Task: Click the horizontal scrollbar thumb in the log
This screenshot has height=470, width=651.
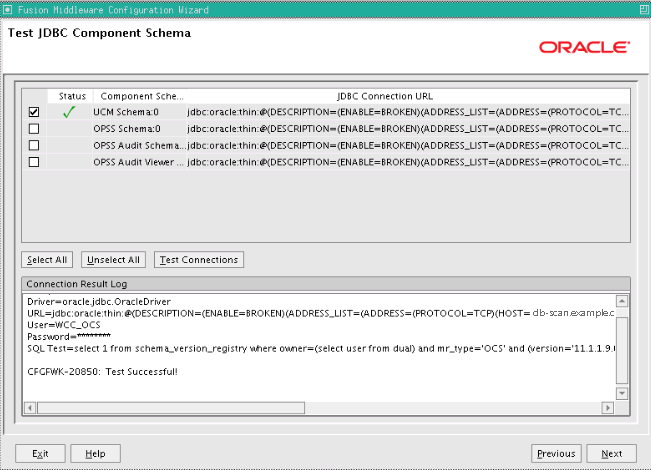Action: (171, 408)
